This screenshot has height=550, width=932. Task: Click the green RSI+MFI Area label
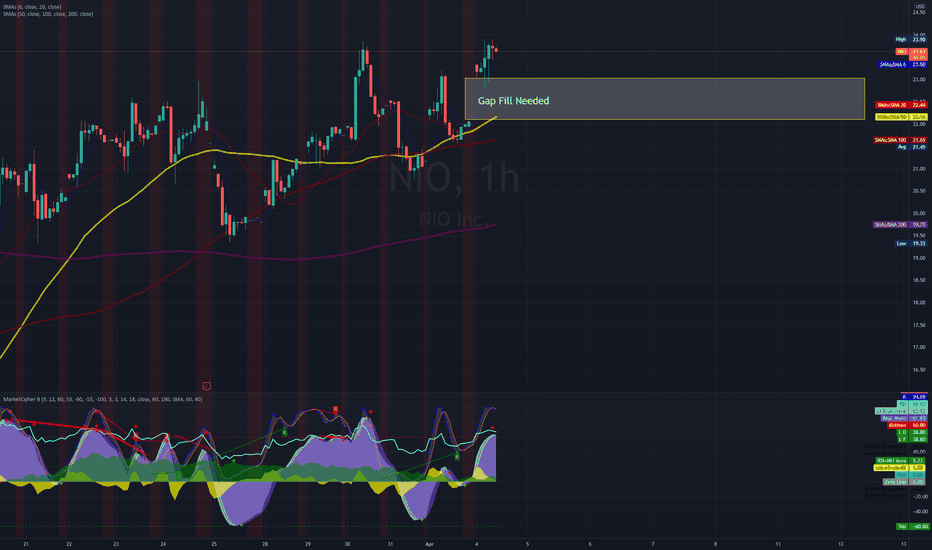coord(901,460)
